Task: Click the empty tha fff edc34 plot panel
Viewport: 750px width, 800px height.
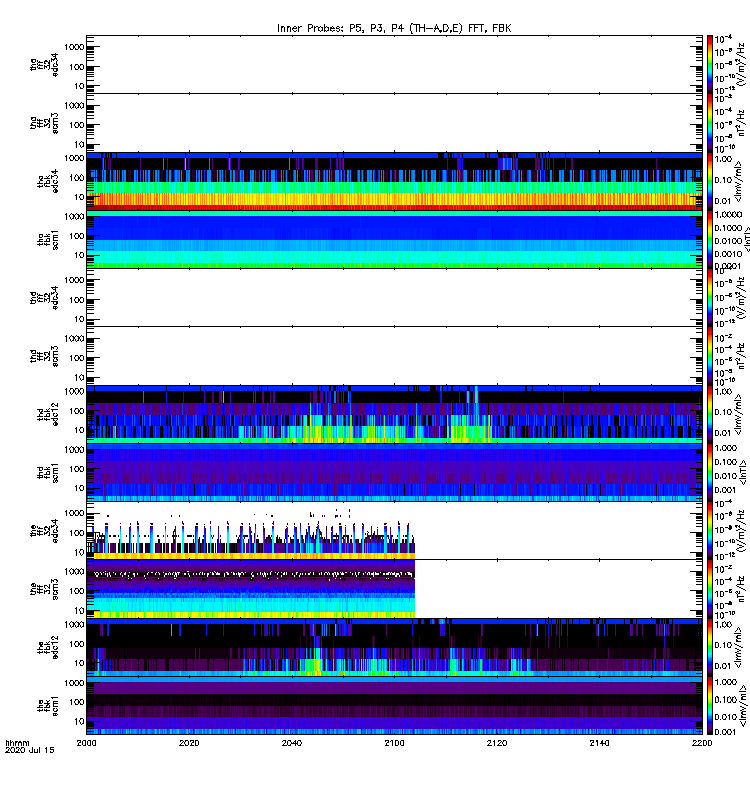Action: [394, 64]
